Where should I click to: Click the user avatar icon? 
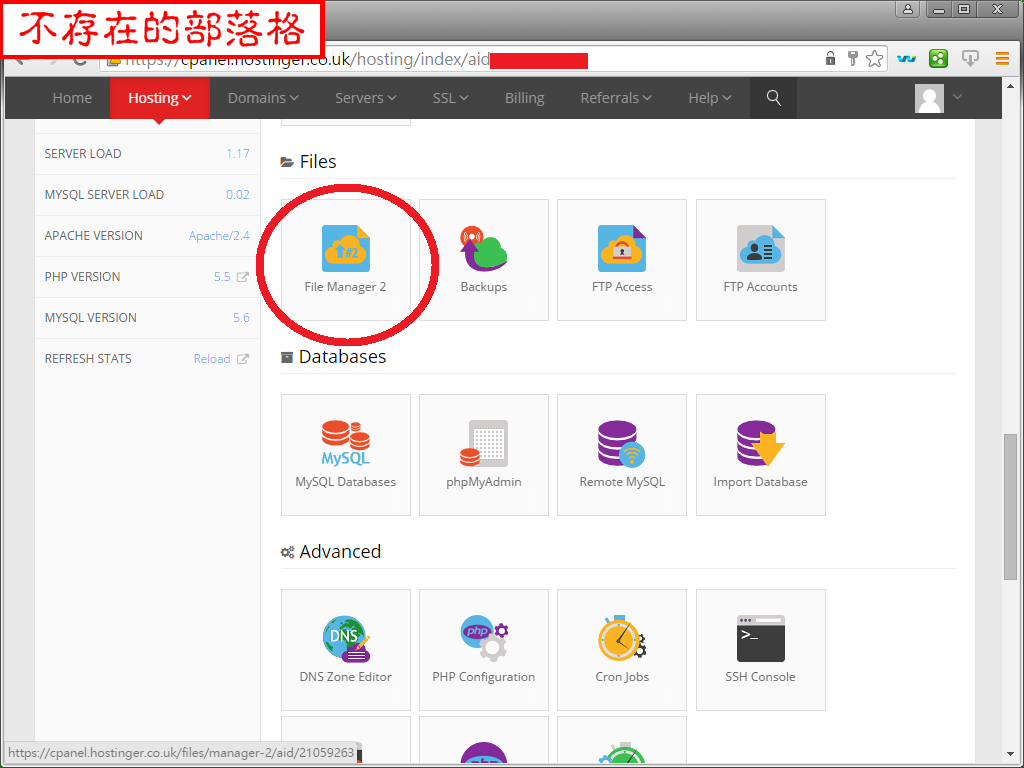point(929,98)
